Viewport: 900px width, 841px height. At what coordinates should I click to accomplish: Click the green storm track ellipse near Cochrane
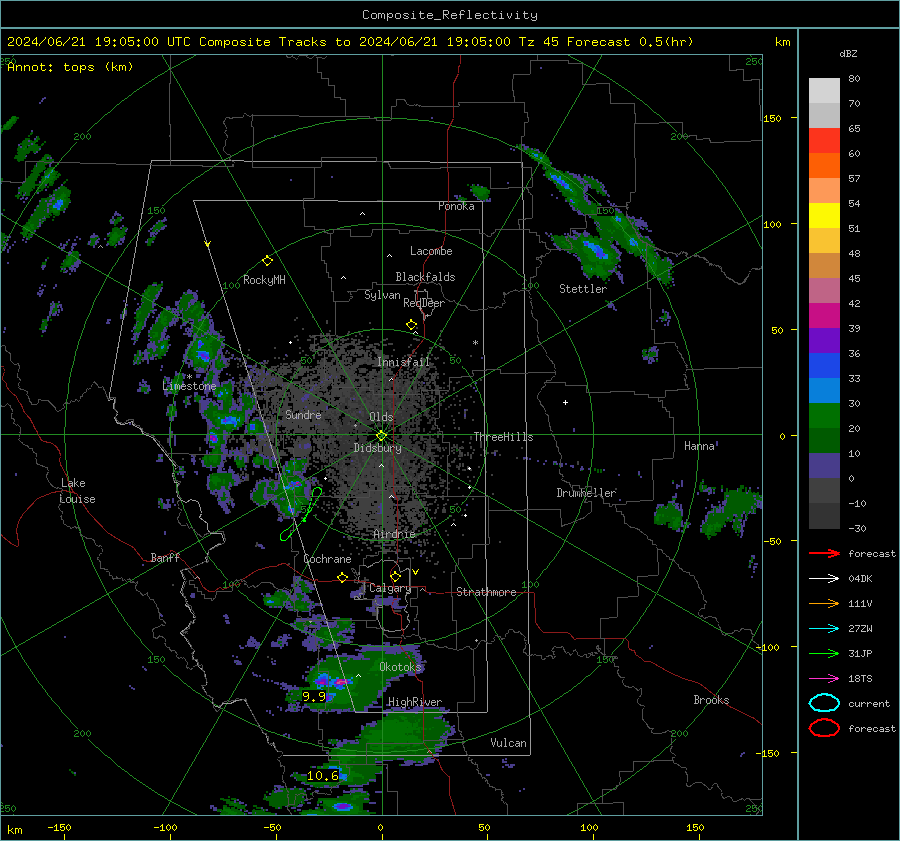click(301, 514)
